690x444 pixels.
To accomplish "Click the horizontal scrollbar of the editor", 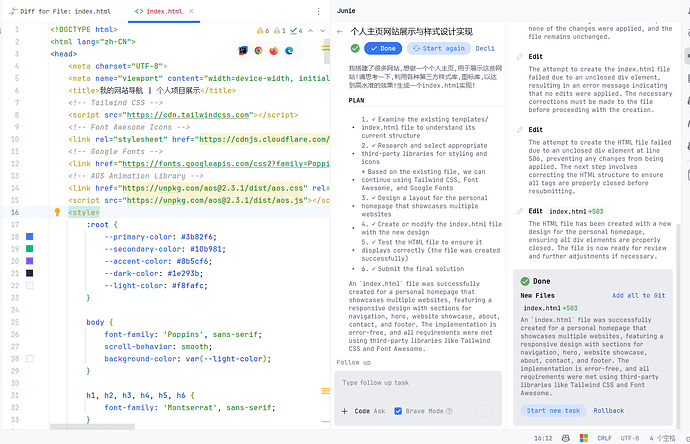I will click(92, 427).
